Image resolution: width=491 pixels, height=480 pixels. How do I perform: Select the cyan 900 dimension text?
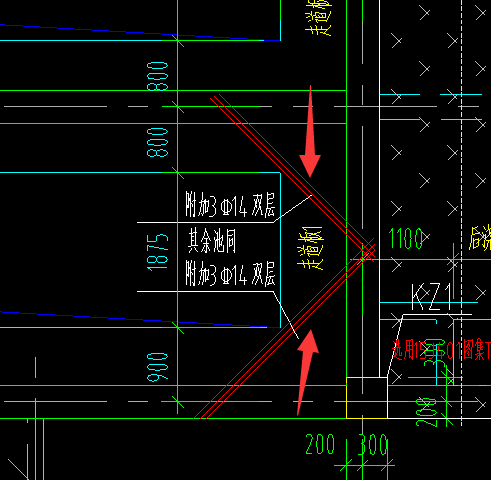tap(158, 367)
